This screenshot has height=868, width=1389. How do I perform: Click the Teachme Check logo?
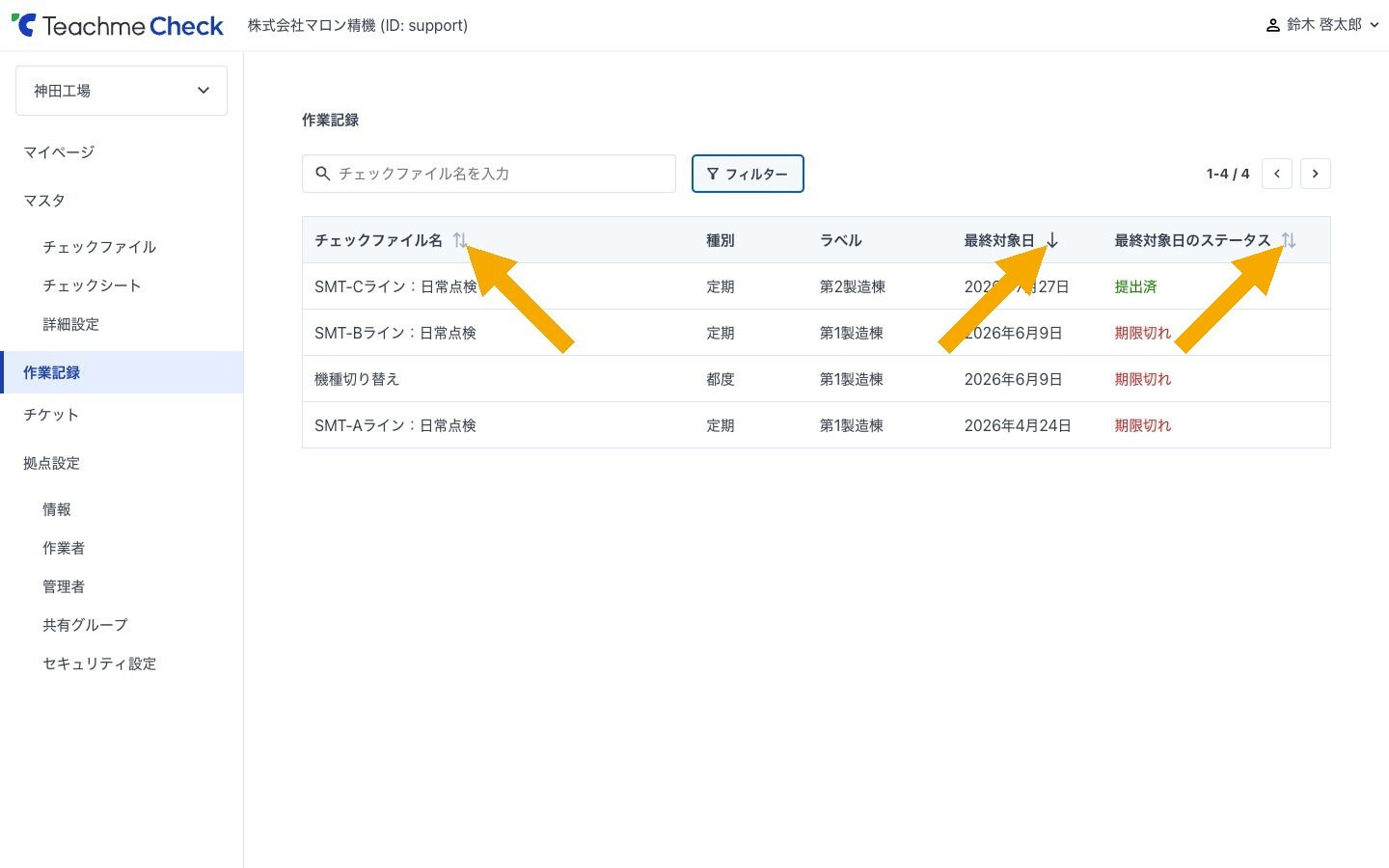click(118, 26)
